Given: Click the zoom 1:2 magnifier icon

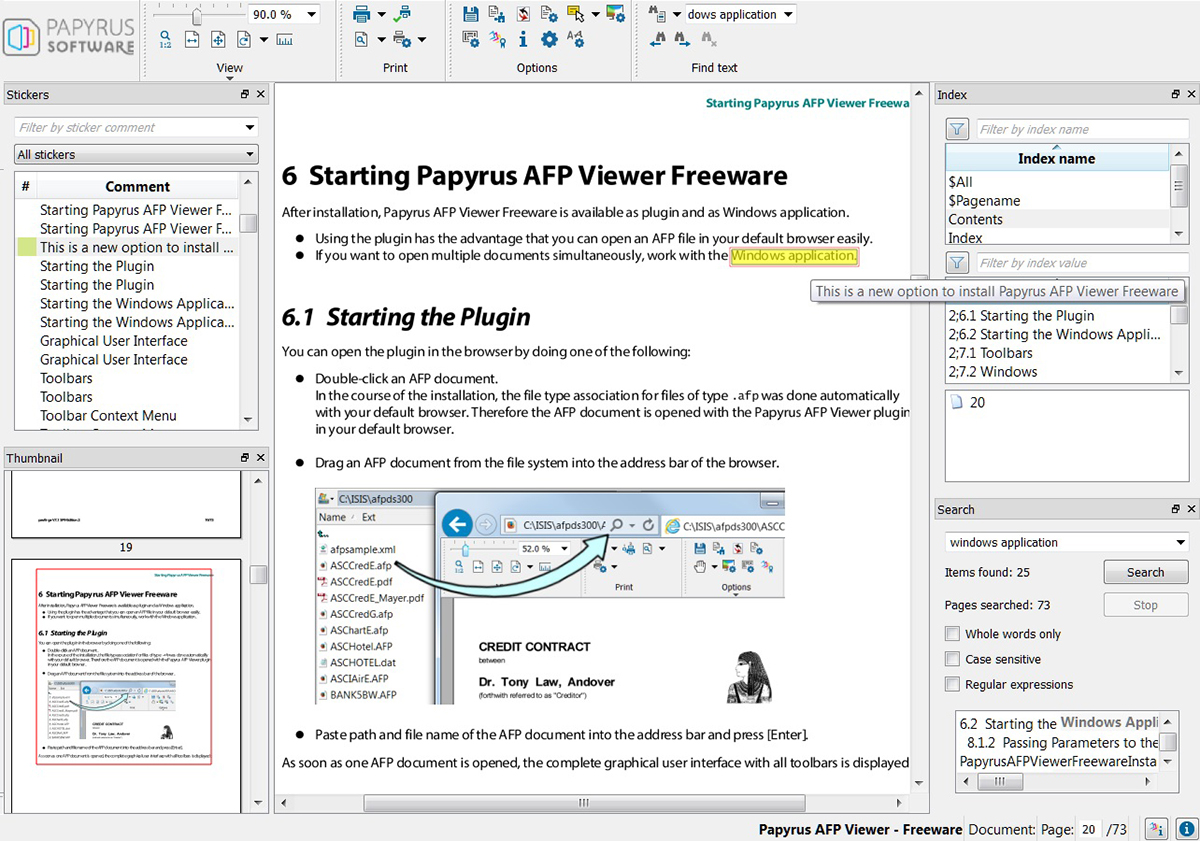Looking at the screenshot, I should [166, 40].
